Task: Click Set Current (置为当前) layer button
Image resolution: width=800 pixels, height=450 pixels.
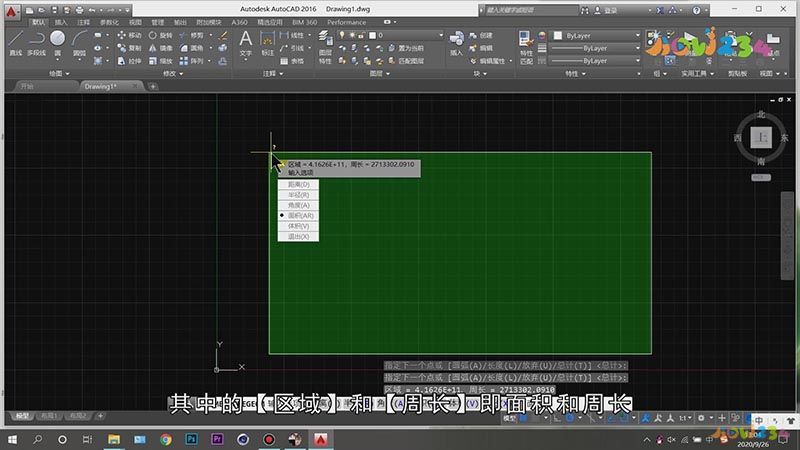Action: [406, 48]
